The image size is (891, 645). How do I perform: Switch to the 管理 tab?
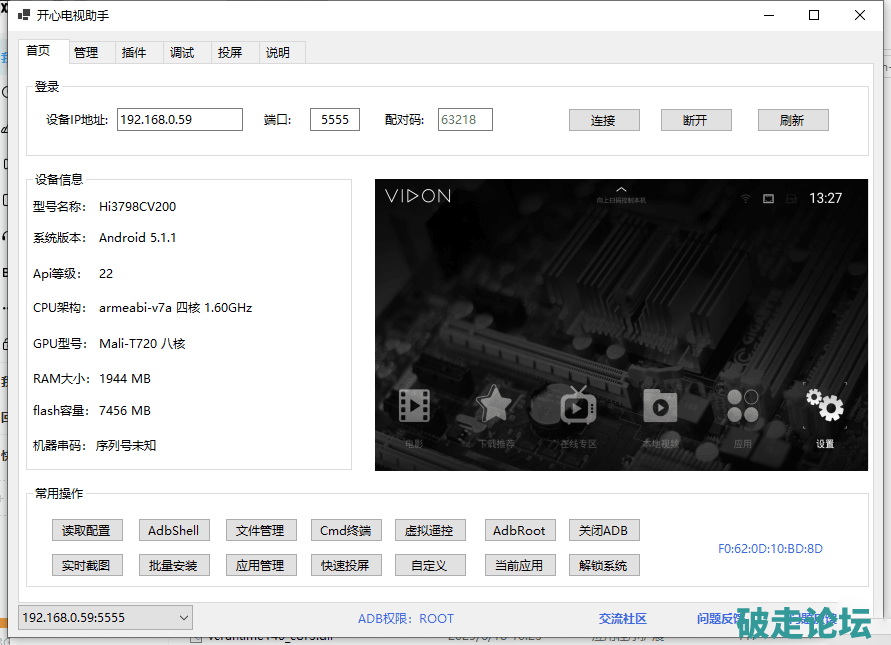tap(86, 53)
